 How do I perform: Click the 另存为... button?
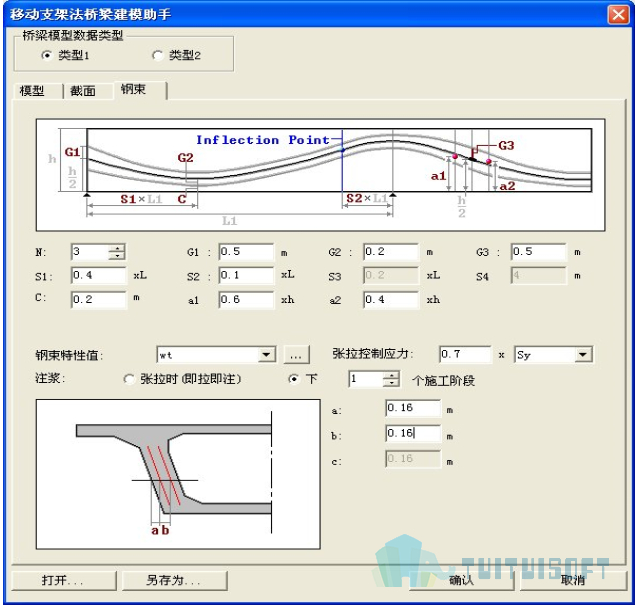(174, 581)
